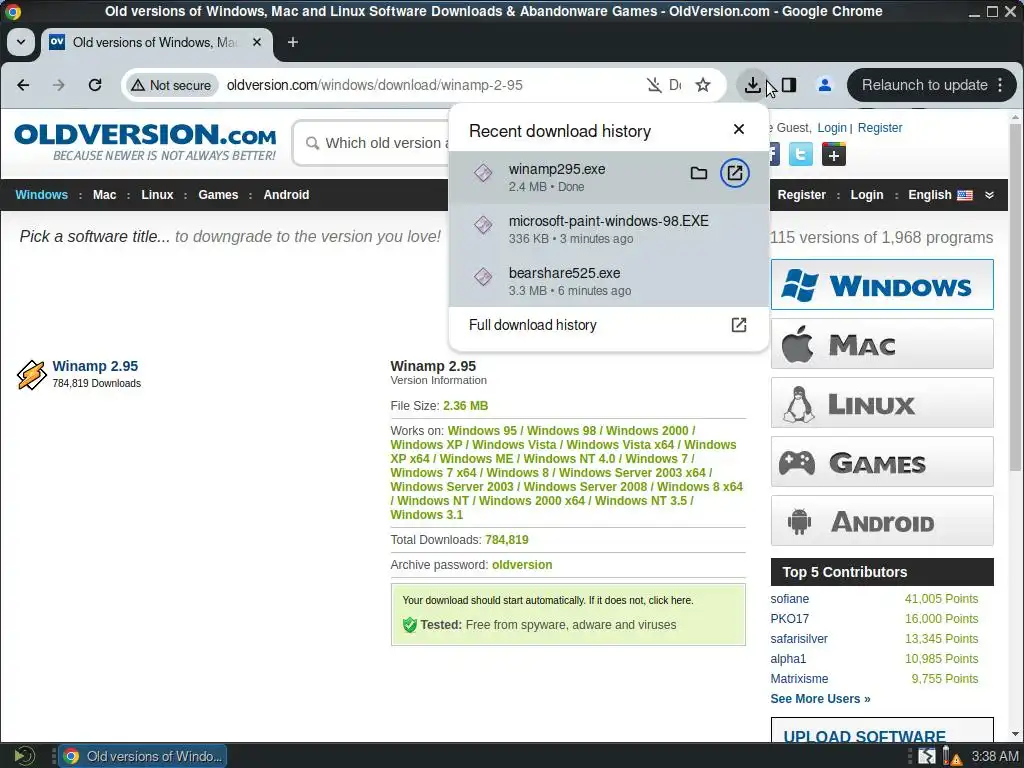Open the Chrome profile avatar

click(x=825, y=85)
